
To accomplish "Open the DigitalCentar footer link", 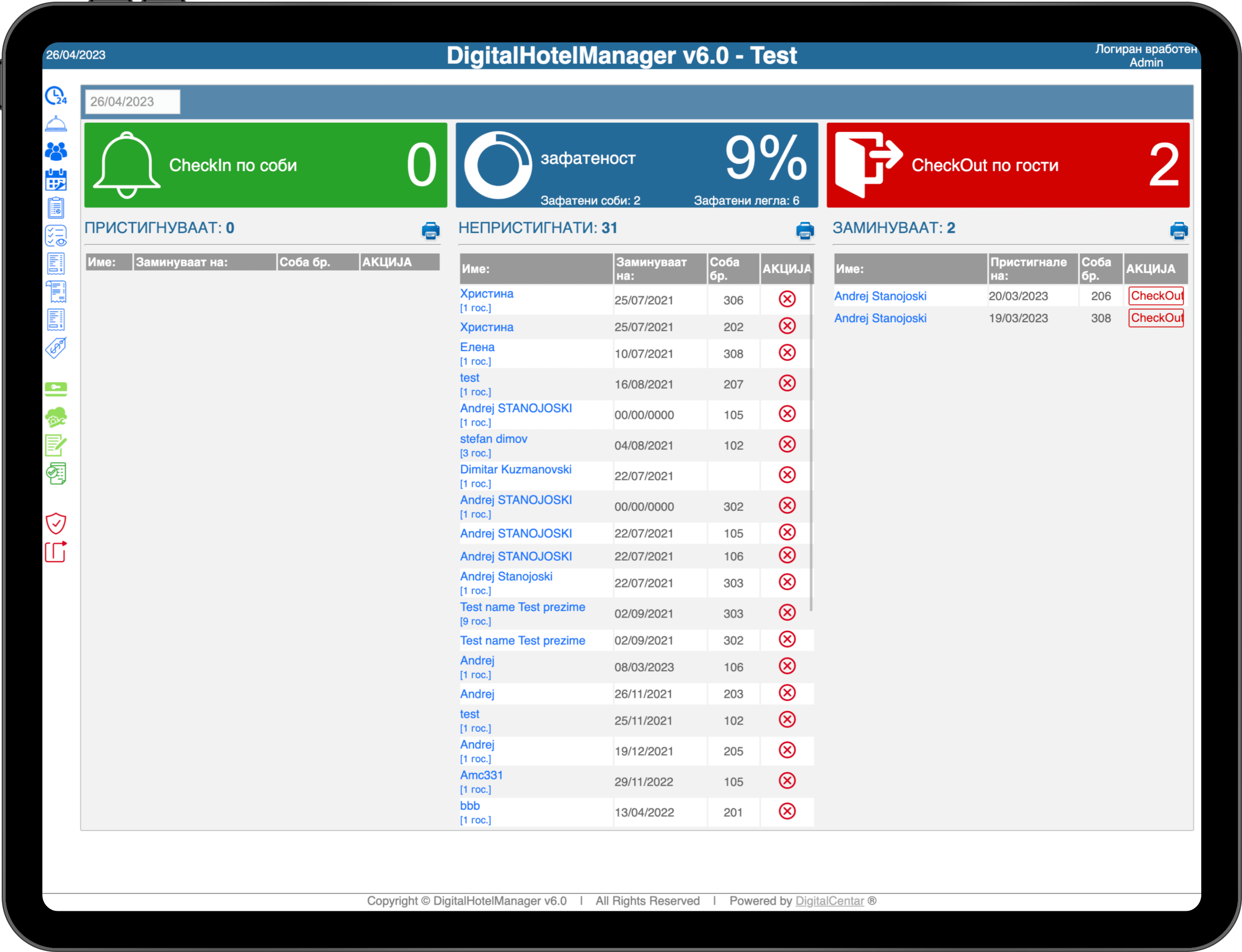I will 829,901.
